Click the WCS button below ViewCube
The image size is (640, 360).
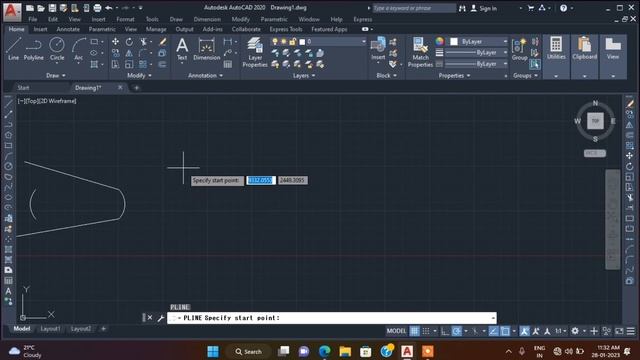pos(595,153)
